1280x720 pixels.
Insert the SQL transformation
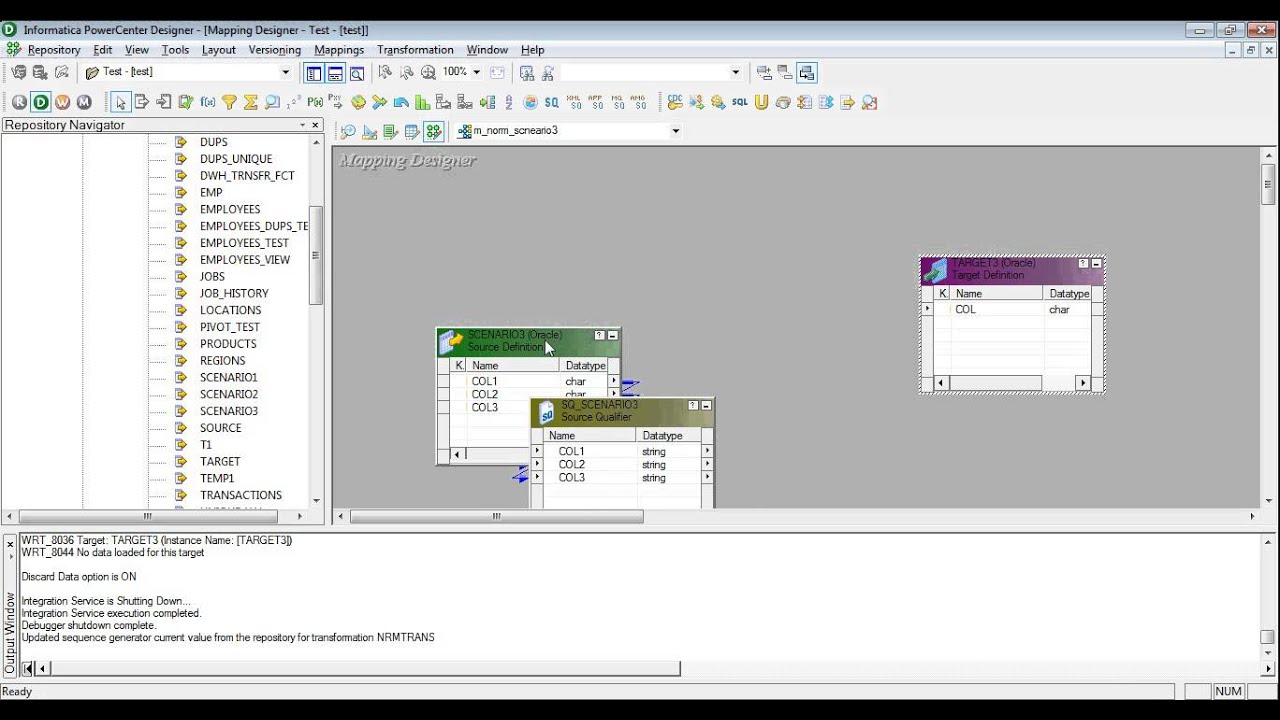tap(739, 102)
